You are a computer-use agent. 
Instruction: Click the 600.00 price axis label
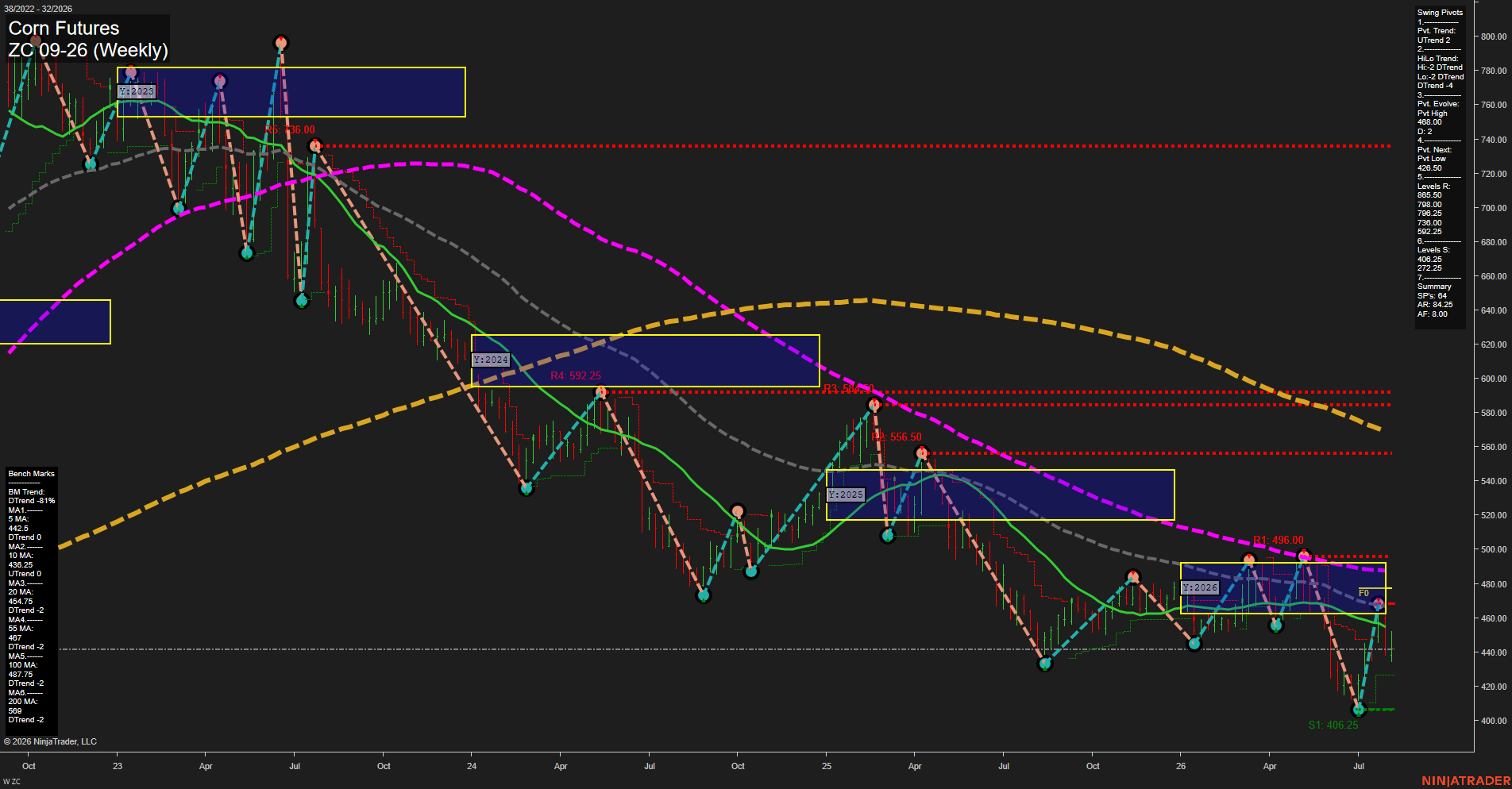click(x=1494, y=379)
